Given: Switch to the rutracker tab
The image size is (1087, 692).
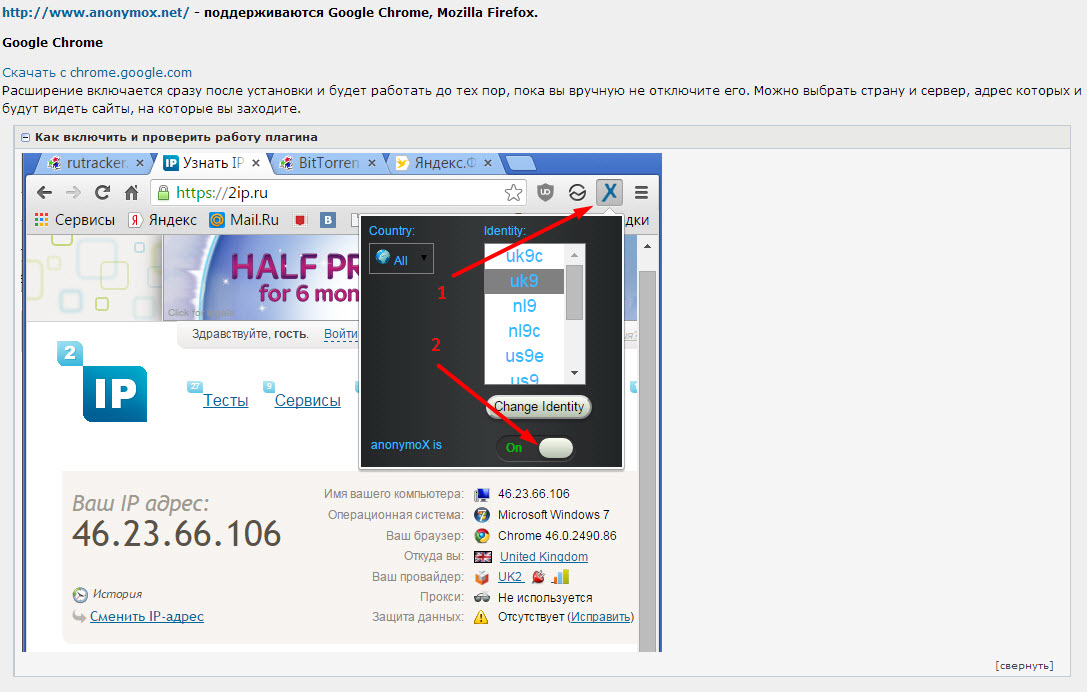Looking at the screenshot, I should [x=96, y=163].
